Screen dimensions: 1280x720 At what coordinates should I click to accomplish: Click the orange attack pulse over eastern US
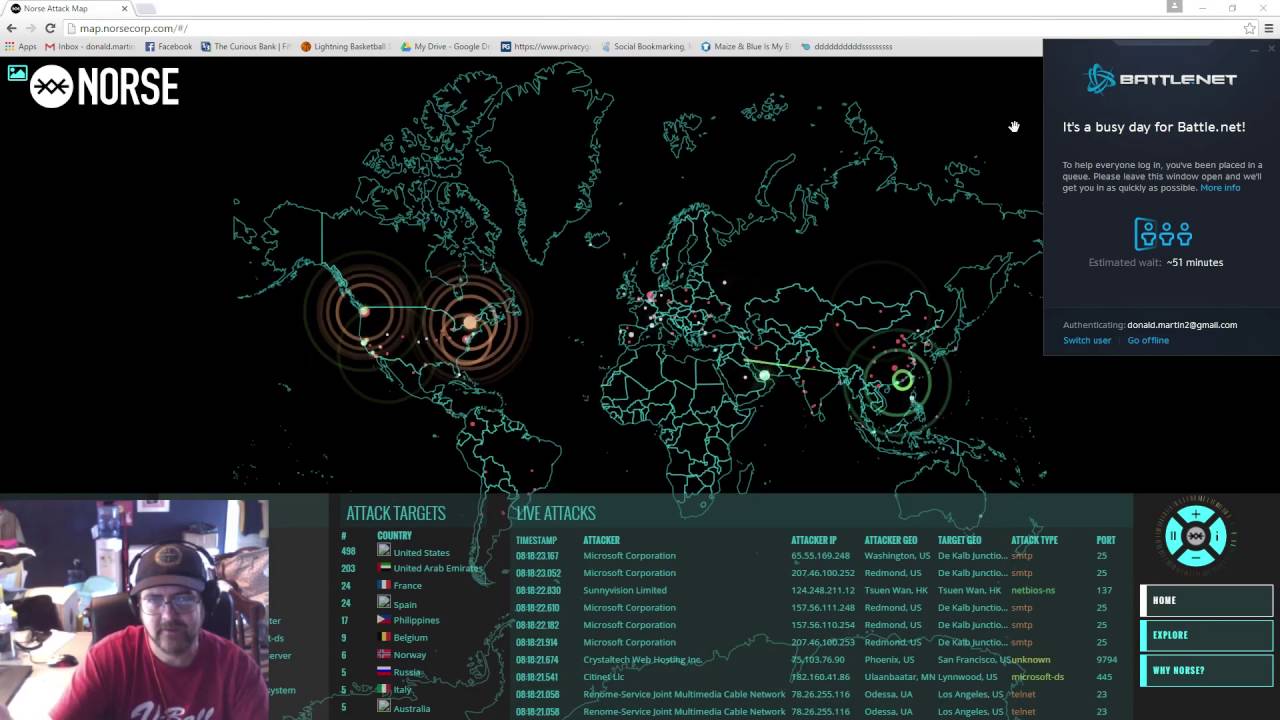[469, 322]
